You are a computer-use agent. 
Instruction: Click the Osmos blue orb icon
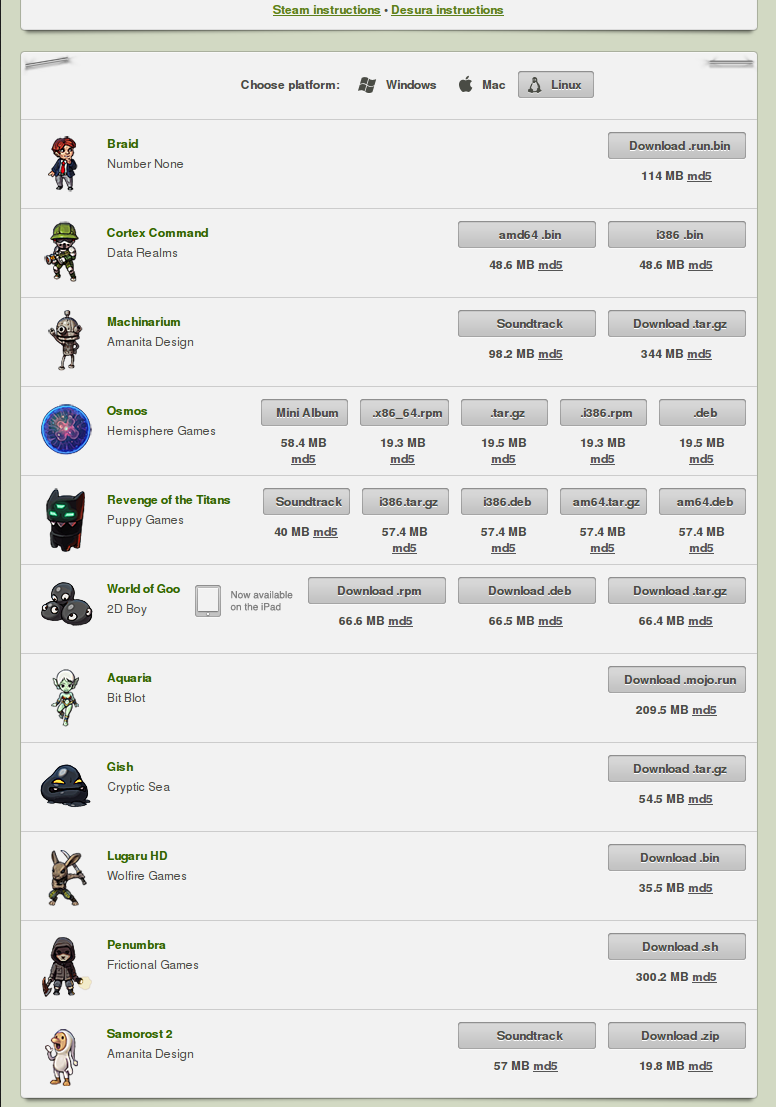pos(66,429)
